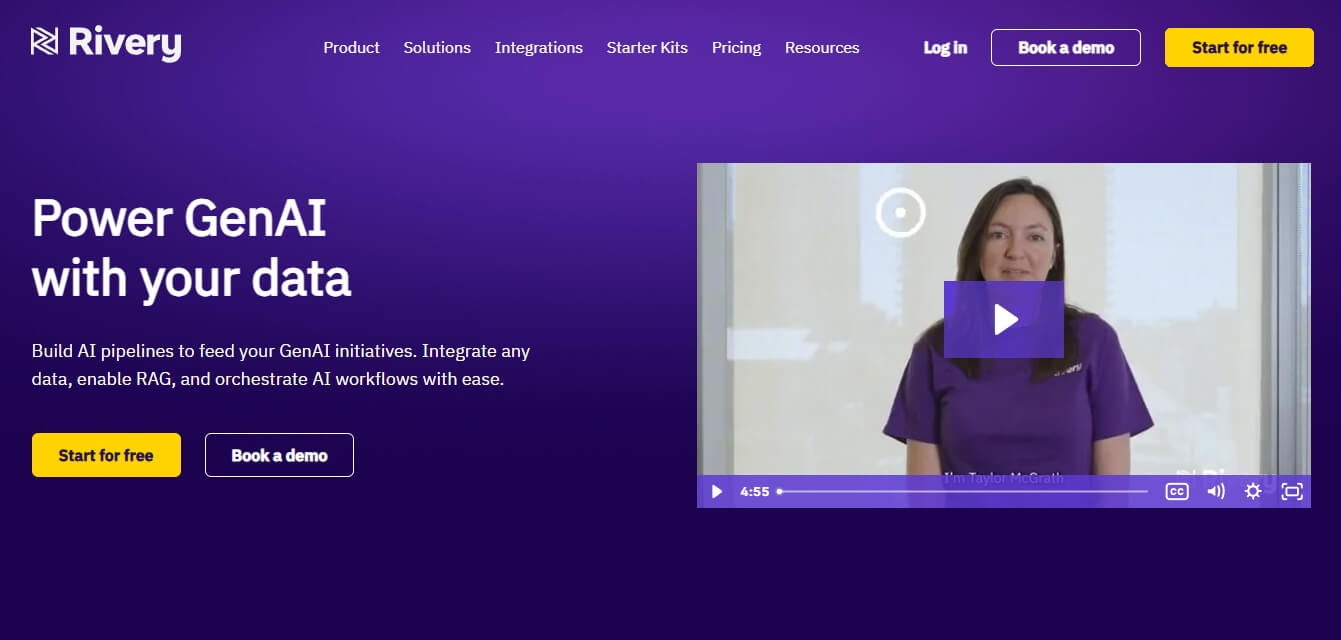Image resolution: width=1341 pixels, height=640 pixels.
Task: Click Book a demo in the top navigation
Action: [1065, 47]
